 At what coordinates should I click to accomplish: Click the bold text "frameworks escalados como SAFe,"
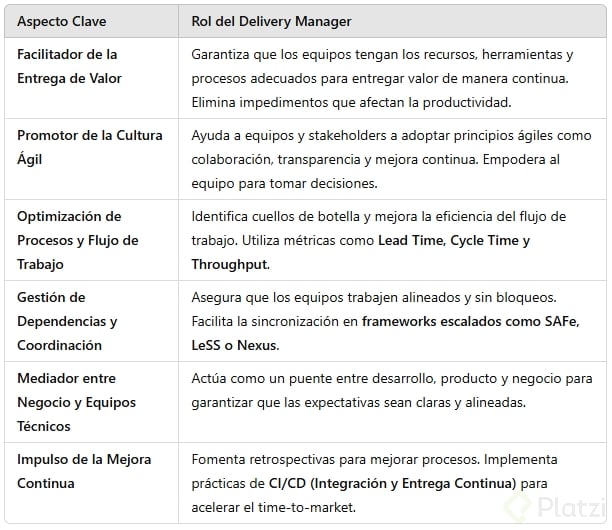(470, 322)
